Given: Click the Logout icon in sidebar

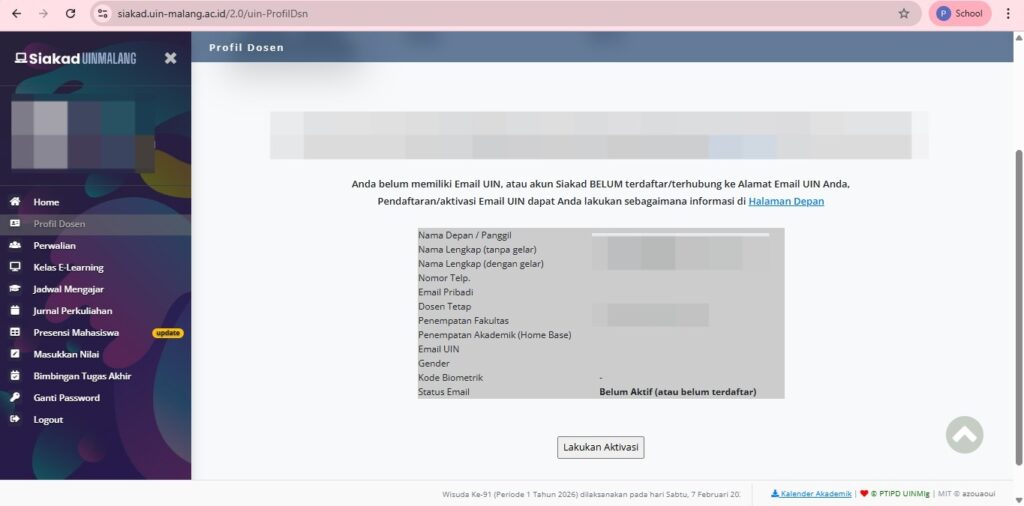Looking at the screenshot, I should point(15,420).
